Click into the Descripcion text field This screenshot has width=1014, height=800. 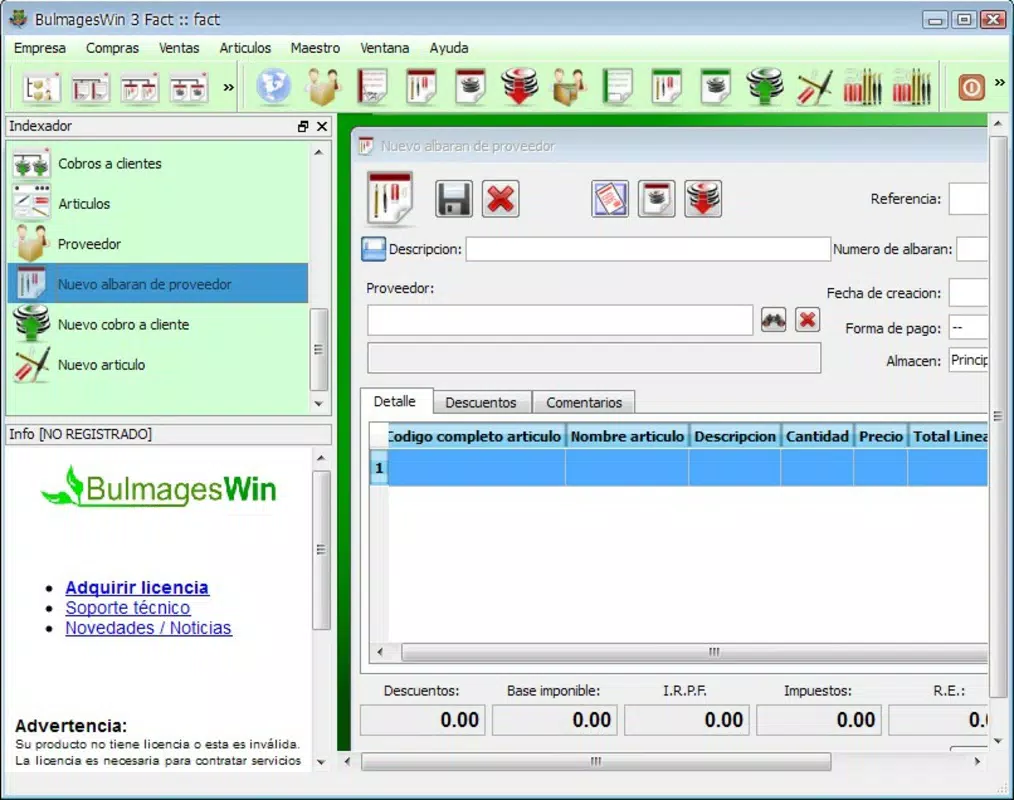coord(648,249)
